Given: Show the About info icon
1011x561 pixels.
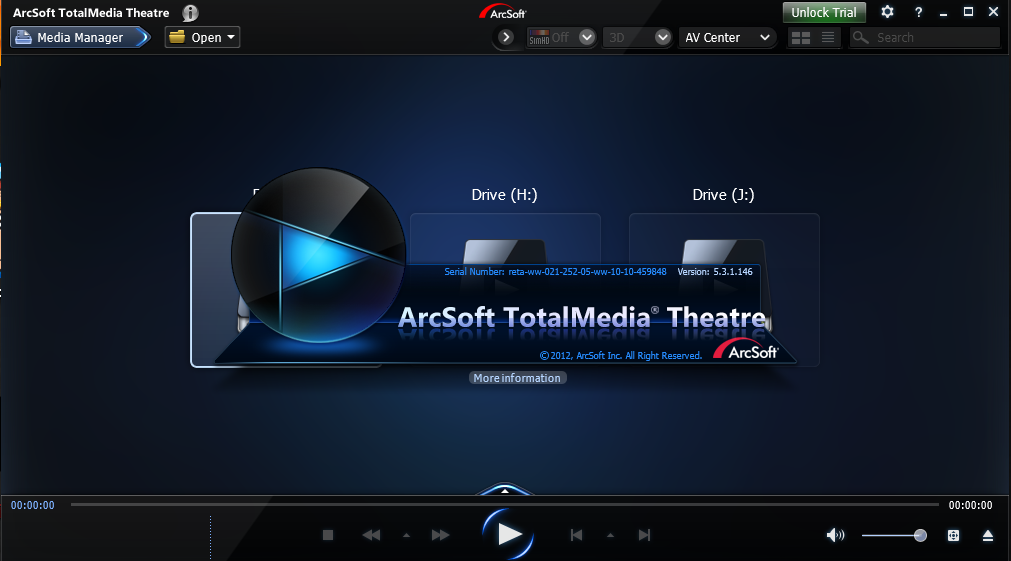Looking at the screenshot, I should pyautogui.click(x=190, y=13).
